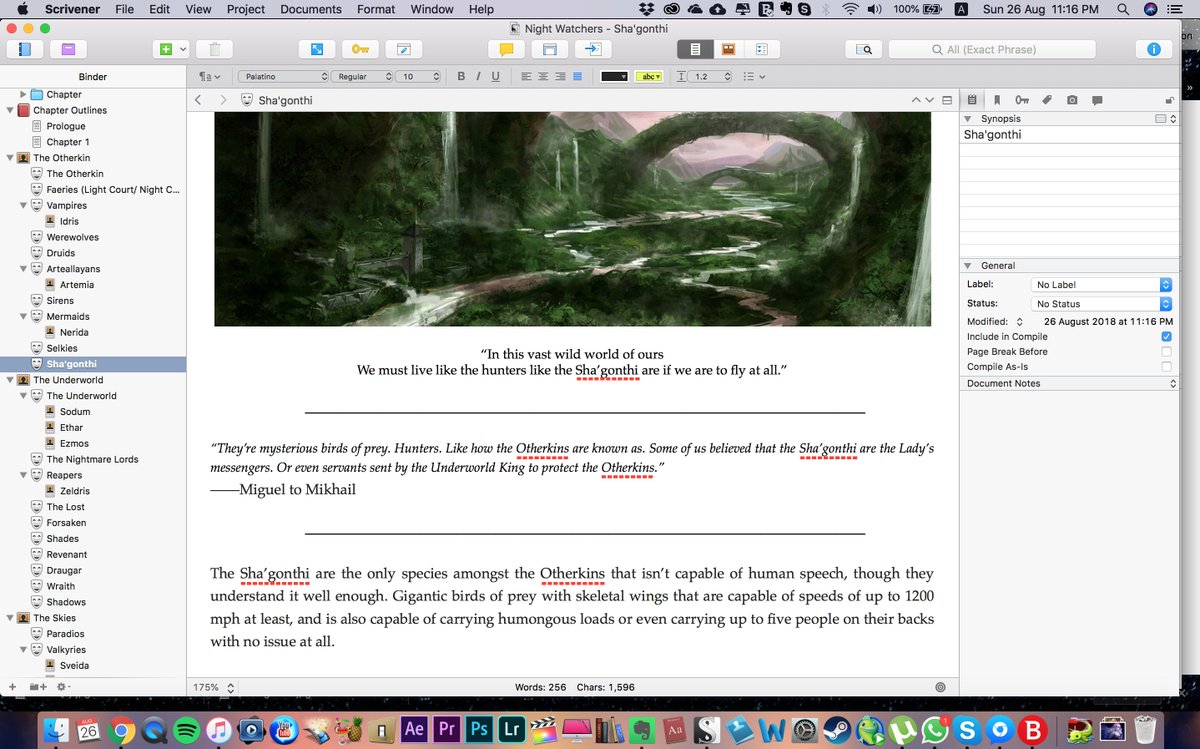The image size is (1200, 749).
Task: Open Inspector Notes clipboard tab
Action: tap(972, 100)
